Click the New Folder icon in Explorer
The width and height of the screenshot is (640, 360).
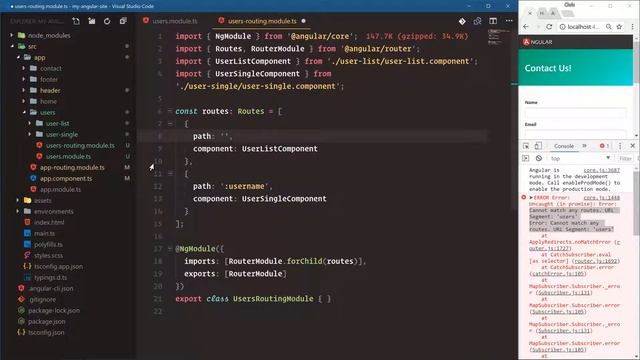click(91, 21)
